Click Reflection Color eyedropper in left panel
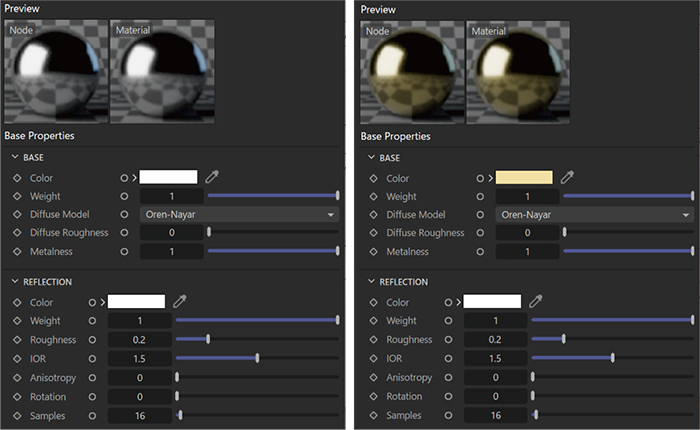The width and height of the screenshot is (700, 430). (180, 301)
